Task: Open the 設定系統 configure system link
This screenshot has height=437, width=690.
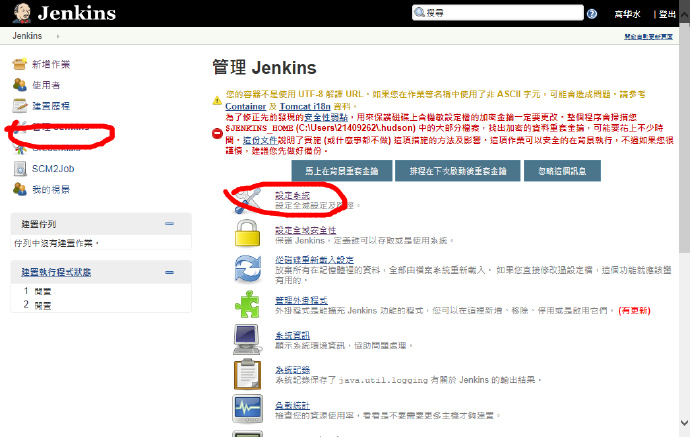Action: 293,195
